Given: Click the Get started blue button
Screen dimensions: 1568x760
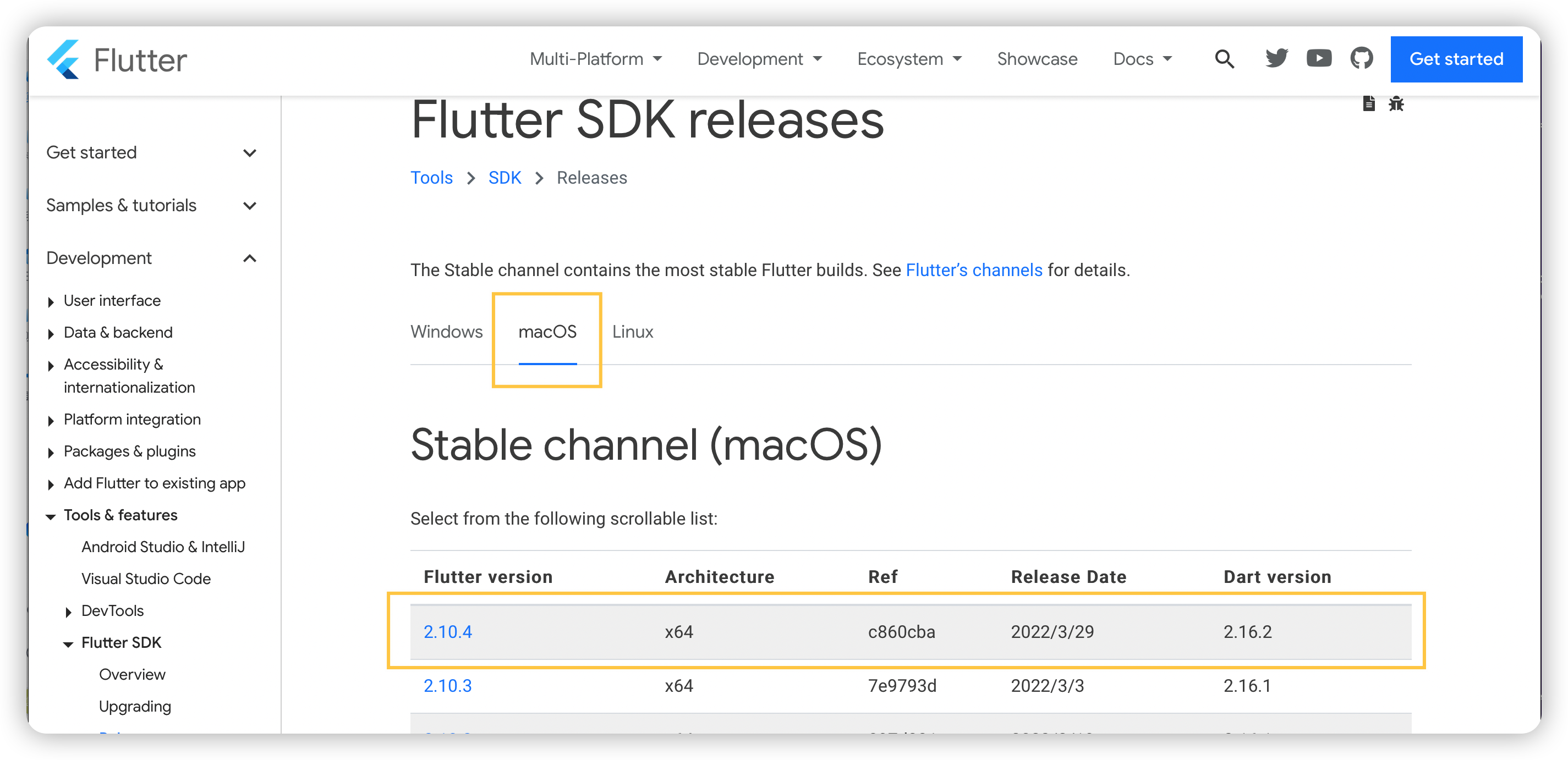Looking at the screenshot, I should (1456, 59).
